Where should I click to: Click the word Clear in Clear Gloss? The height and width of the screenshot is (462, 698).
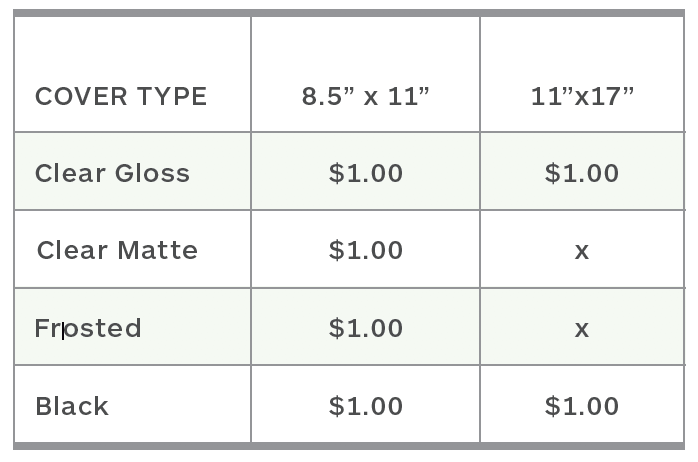click(x=70, y=173)
